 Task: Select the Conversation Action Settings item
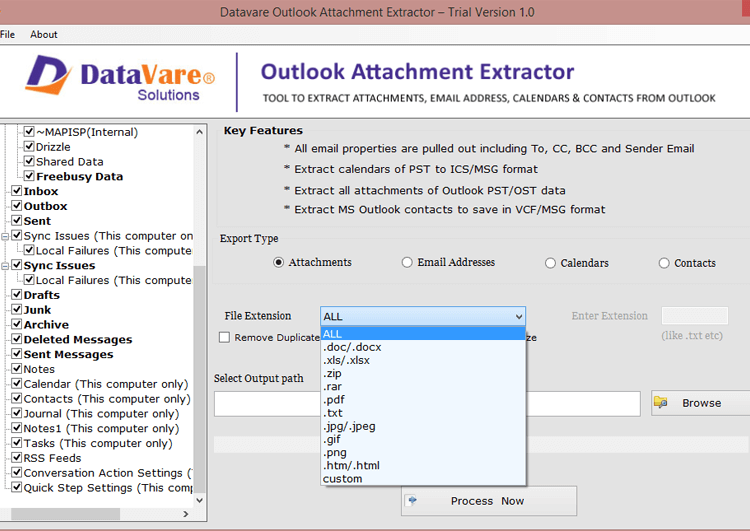tap(108, 473)
